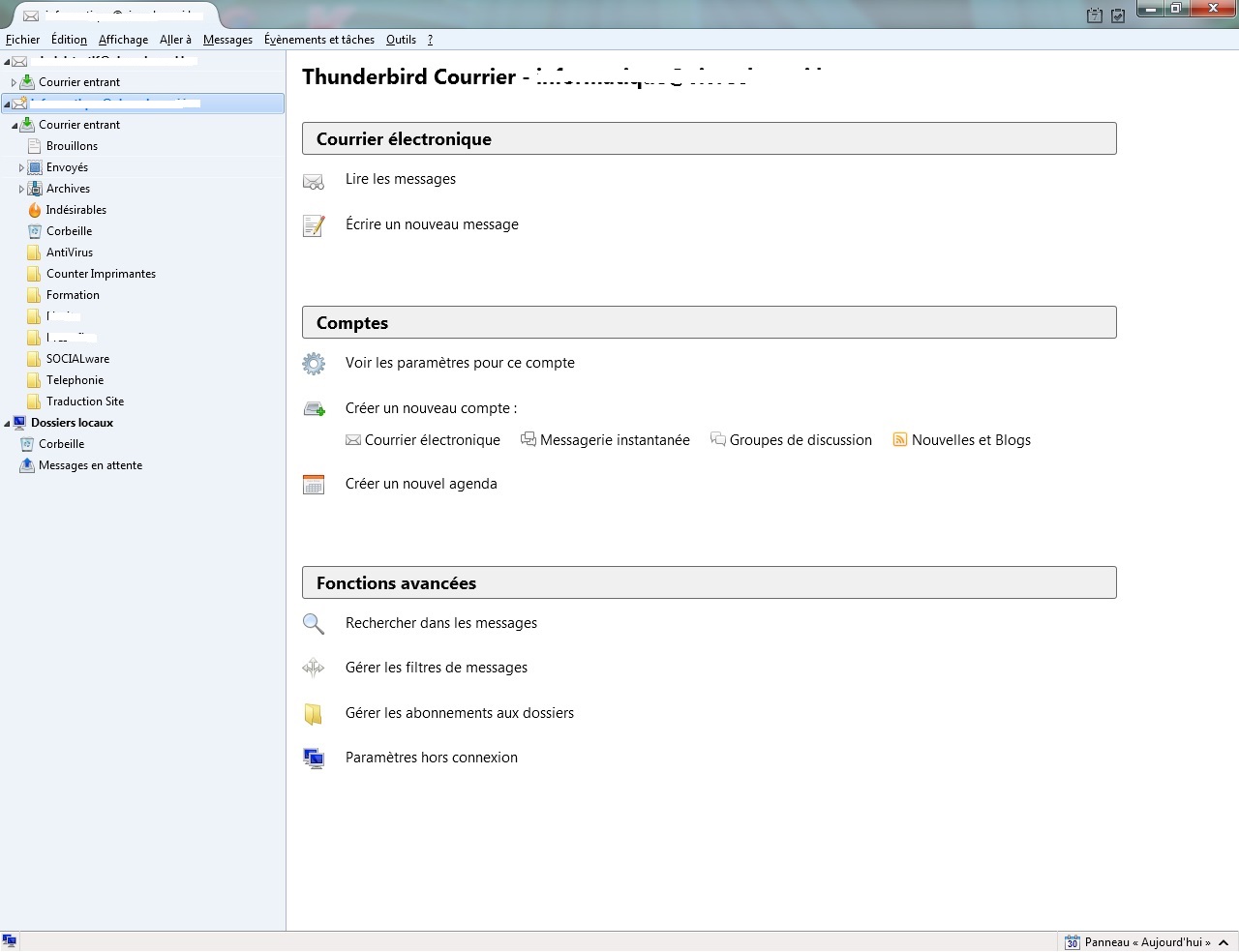Click the SOCIALware folder icon
Image resolution: width=1239 pixels, height=952 pixels.
click(35, 359)
